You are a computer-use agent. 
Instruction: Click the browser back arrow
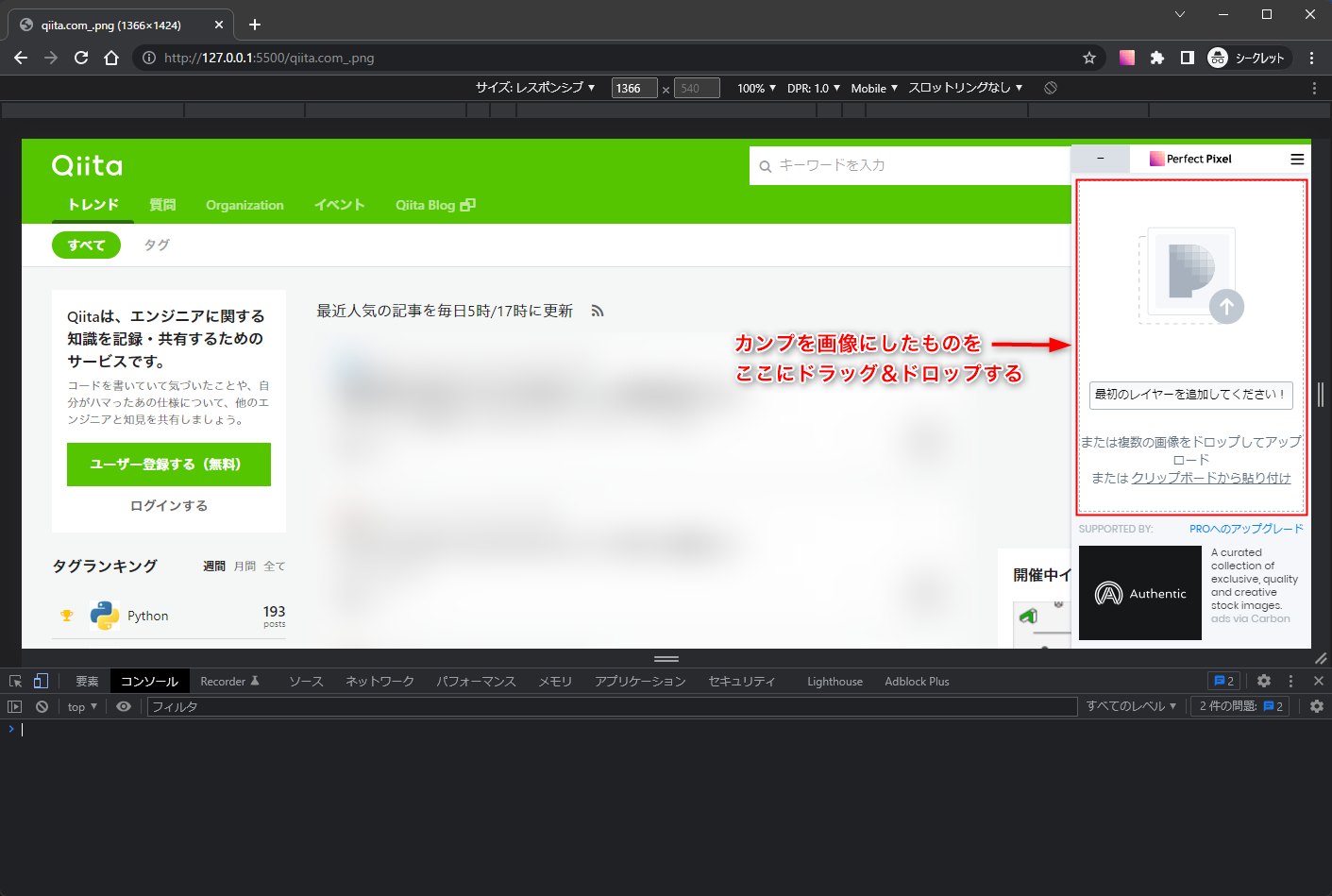click(21, 58)
